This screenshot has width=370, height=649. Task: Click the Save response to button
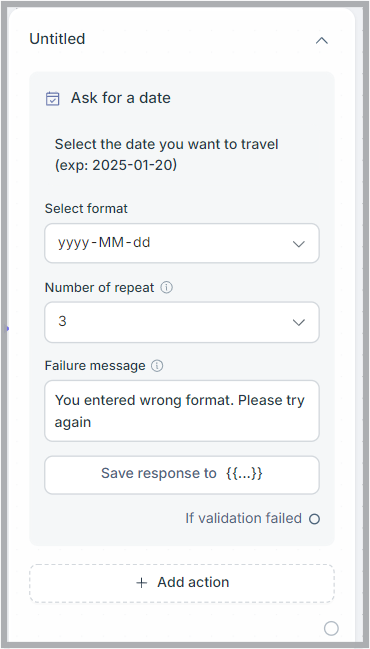coord(182,475)
